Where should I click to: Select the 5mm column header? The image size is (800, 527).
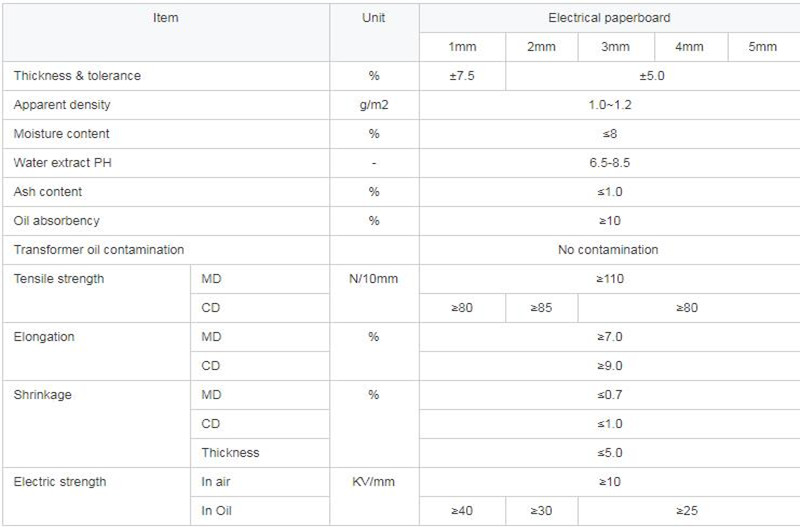(x=762, y=47)
